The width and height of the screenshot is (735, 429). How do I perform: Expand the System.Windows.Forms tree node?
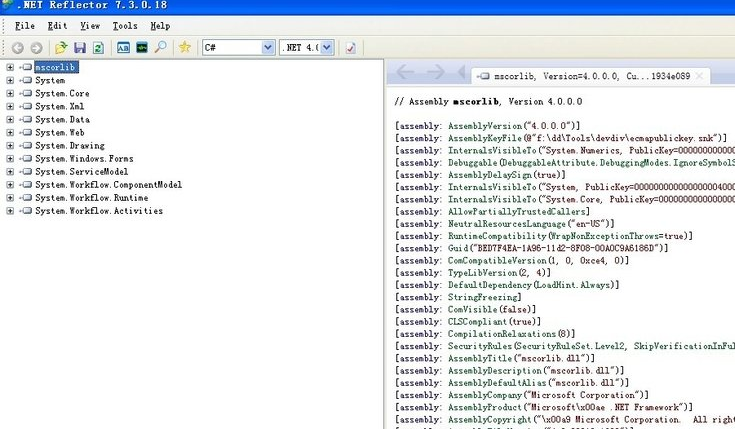[x=10, y=158]
